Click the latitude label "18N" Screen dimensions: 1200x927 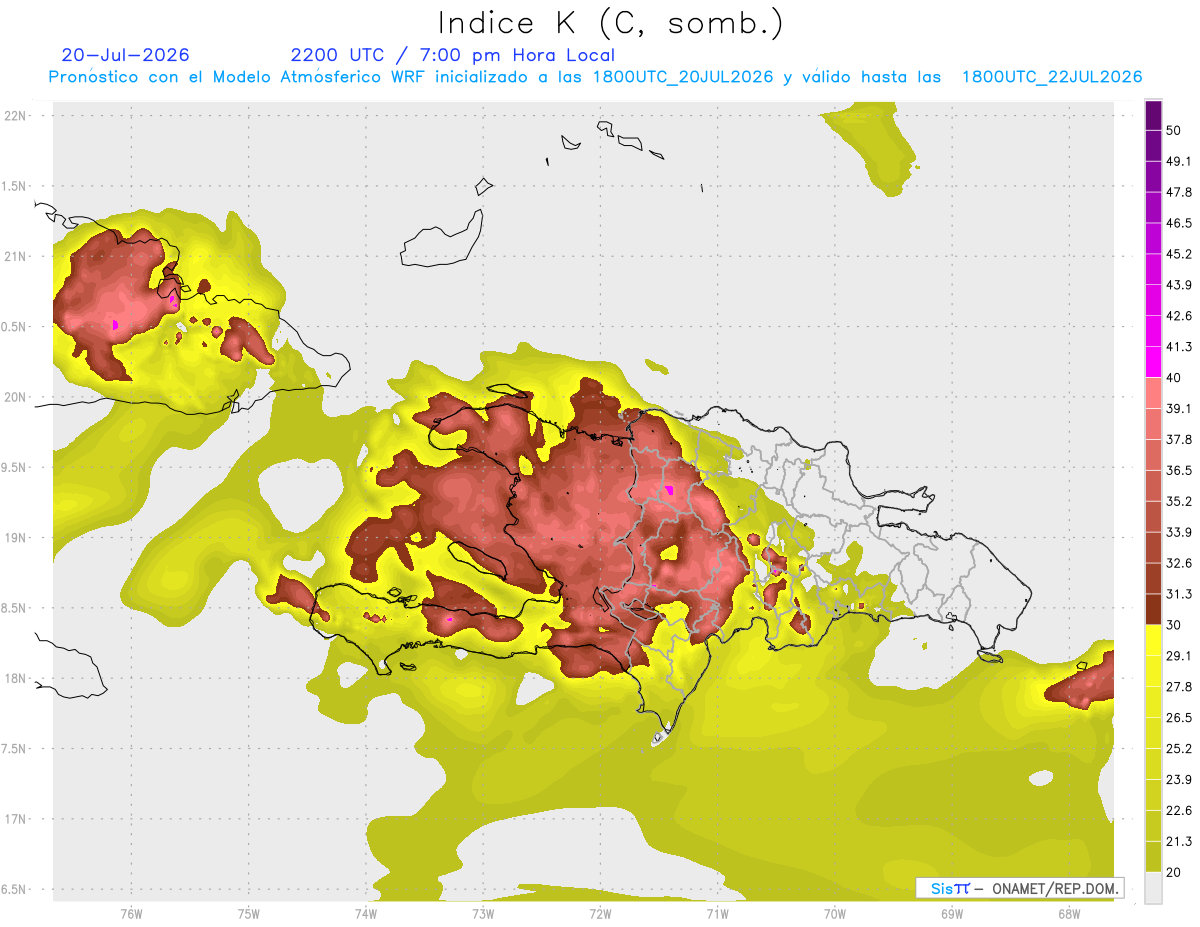click(x=17, y=678)
